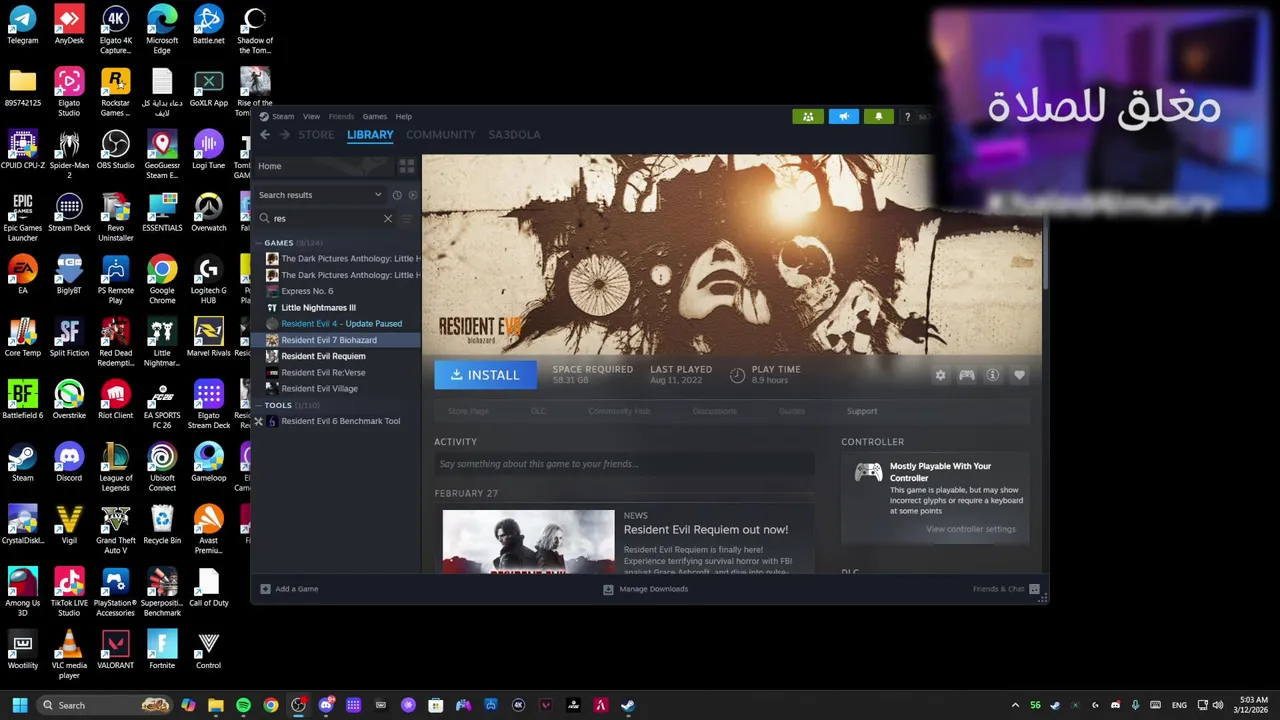Open Discord desktop shortcut
Viewport: 1280px width, 720px height.
(x=69, y=463)
